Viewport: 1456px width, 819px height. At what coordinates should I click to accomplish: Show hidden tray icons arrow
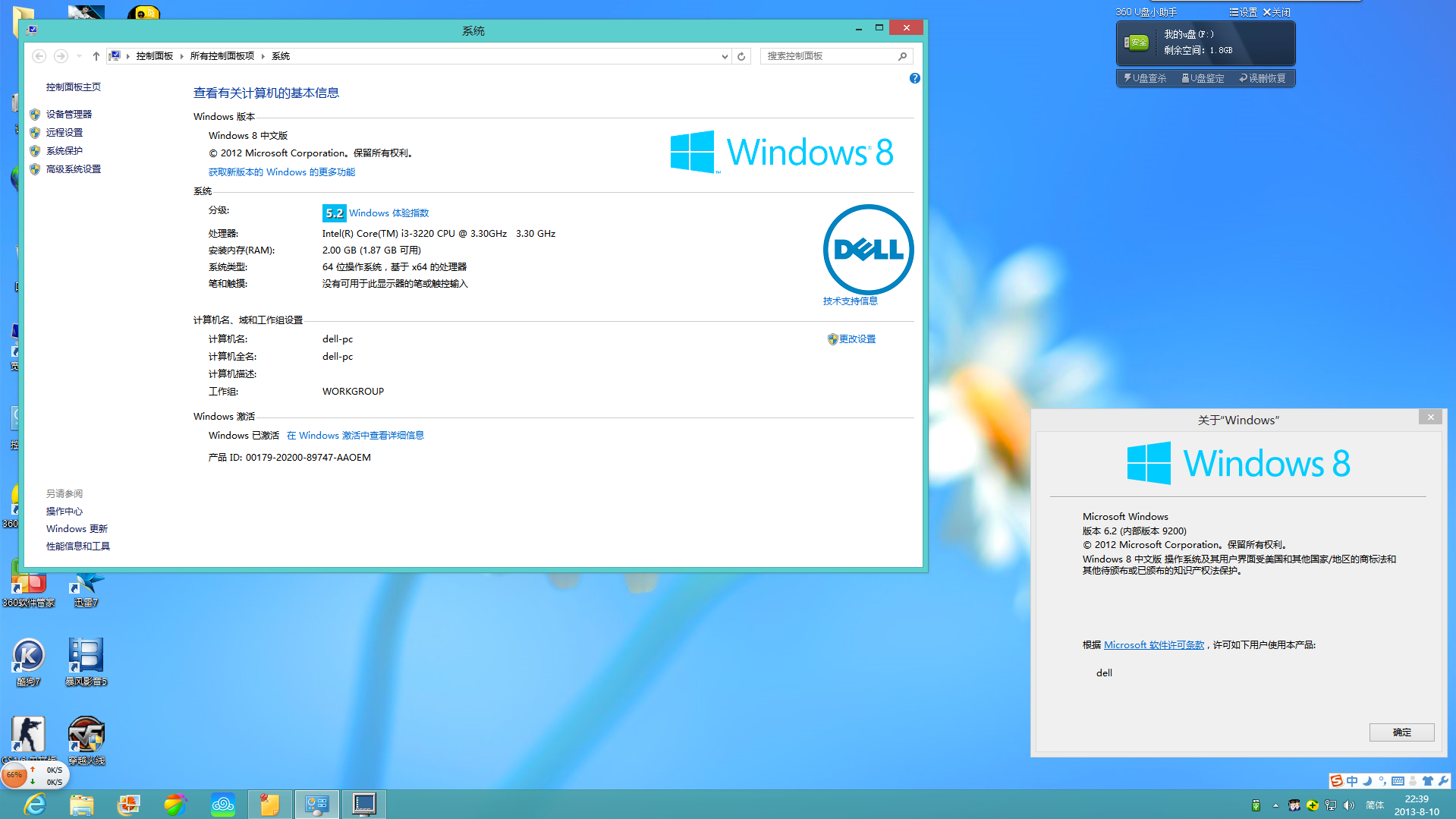click(1275, 805)
